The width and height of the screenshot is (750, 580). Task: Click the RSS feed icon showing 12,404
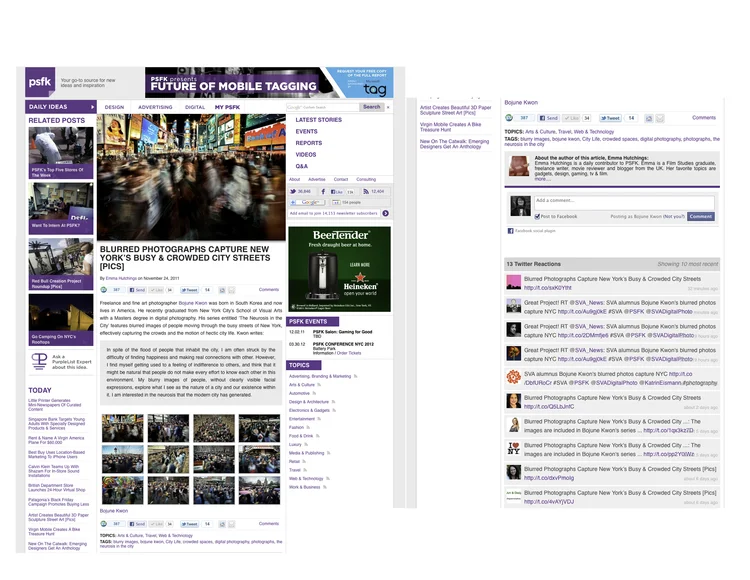click(366, 191)
